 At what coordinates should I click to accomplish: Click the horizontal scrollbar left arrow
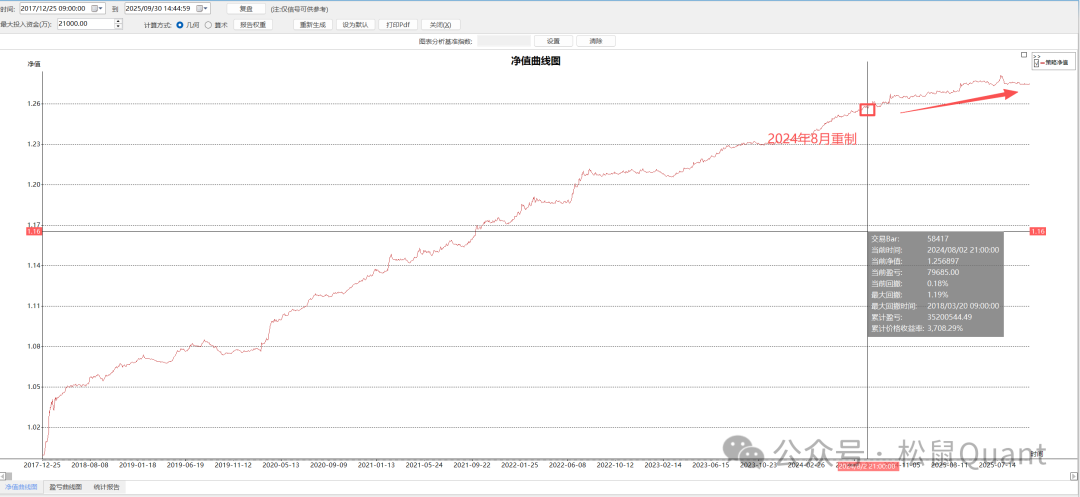coord(4,479)
